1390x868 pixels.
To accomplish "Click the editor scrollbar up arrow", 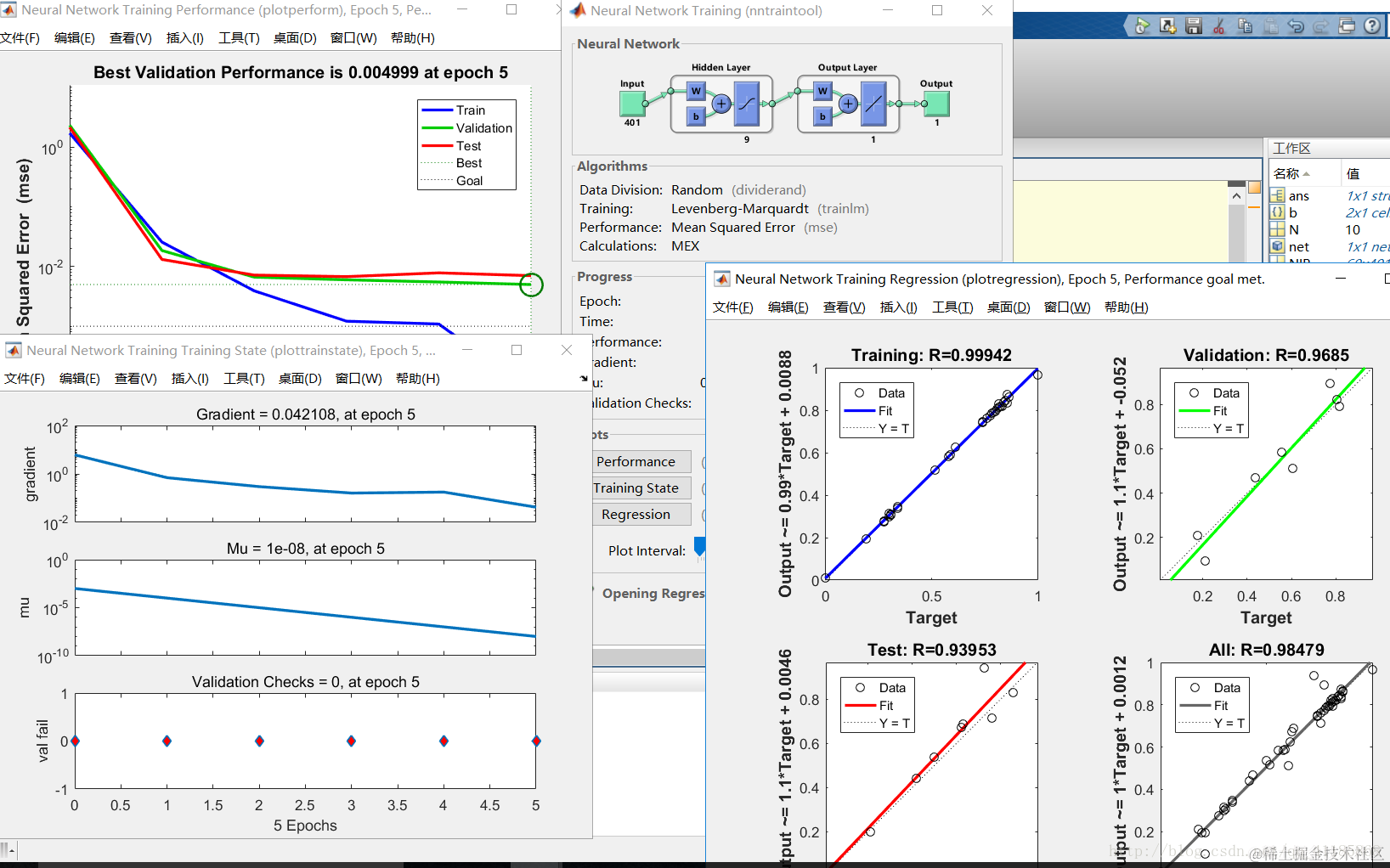I will click(1236, 196).
